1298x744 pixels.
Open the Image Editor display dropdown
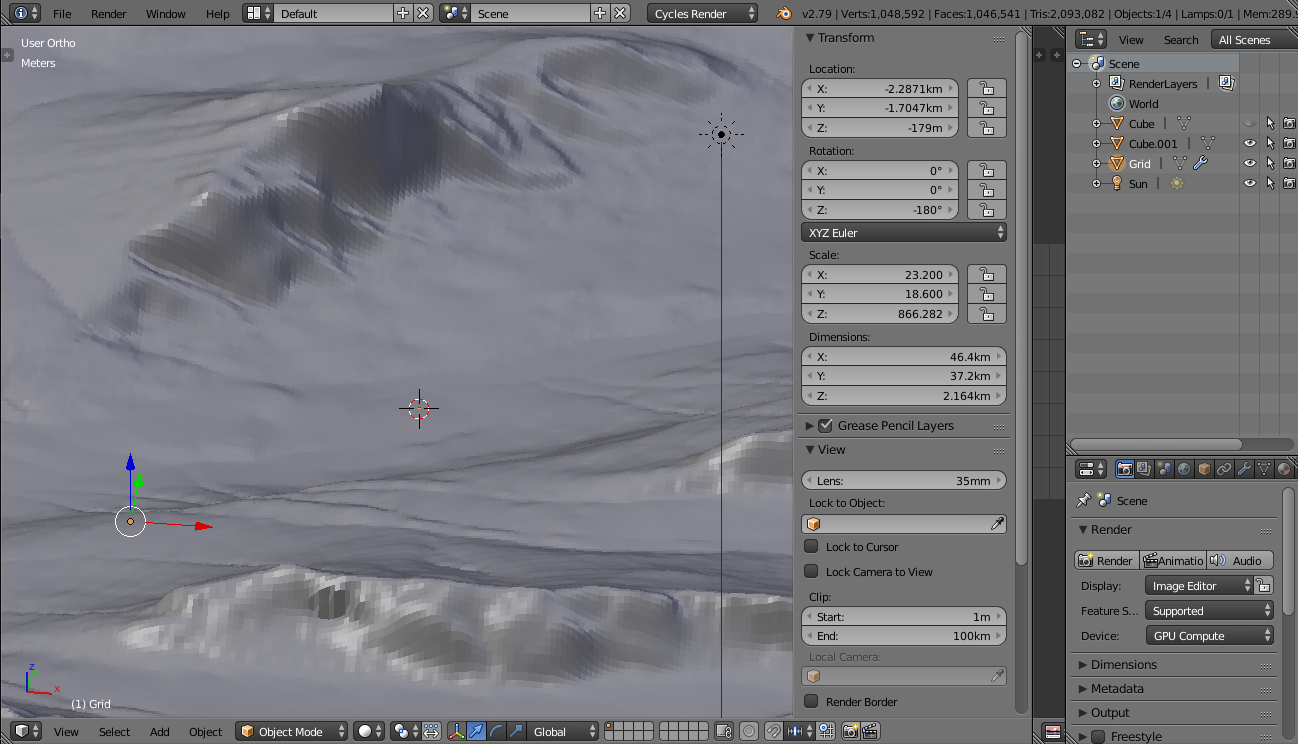(1199, 586)
